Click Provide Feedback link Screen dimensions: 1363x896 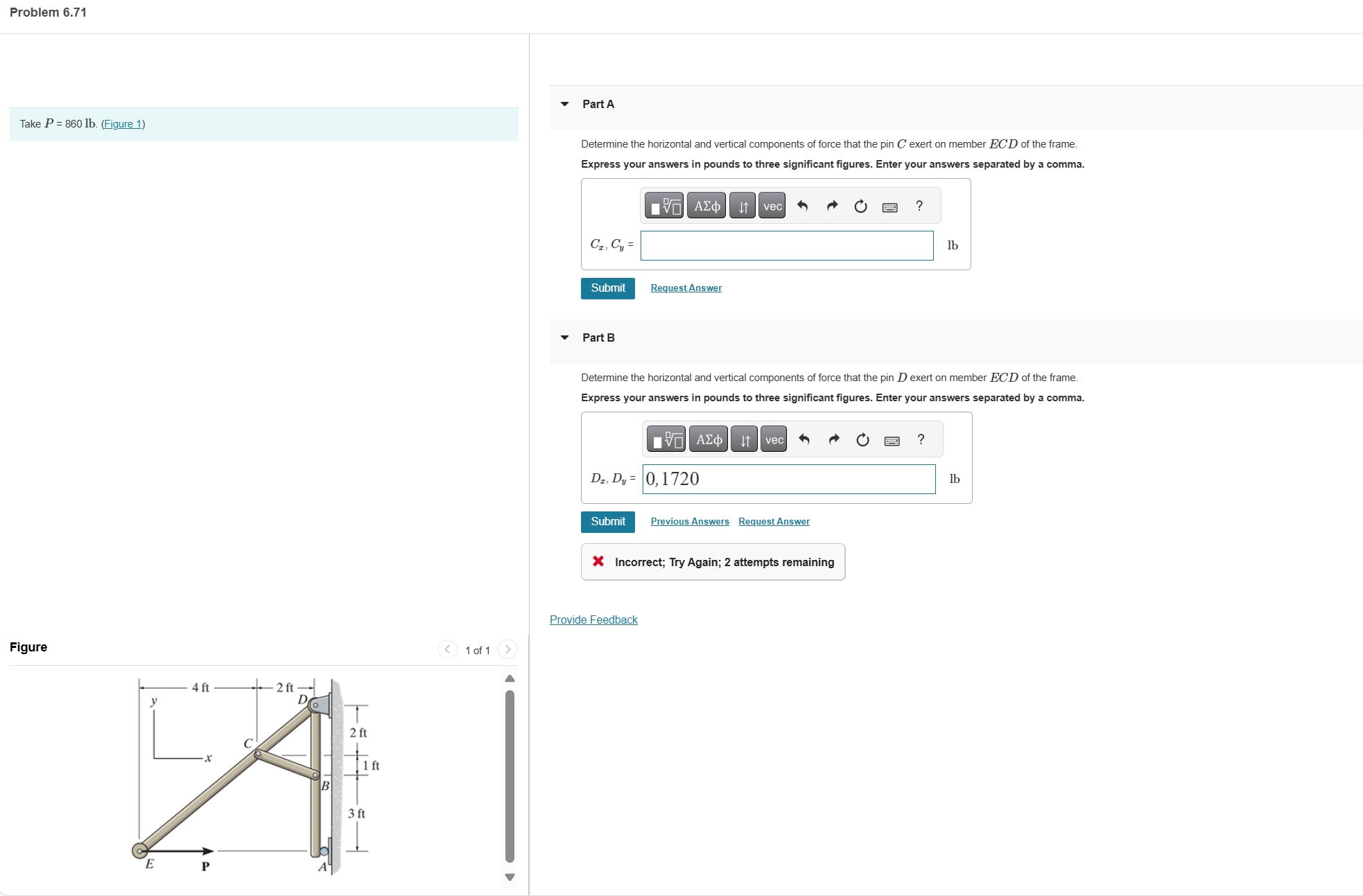click(x=593, y=619)
